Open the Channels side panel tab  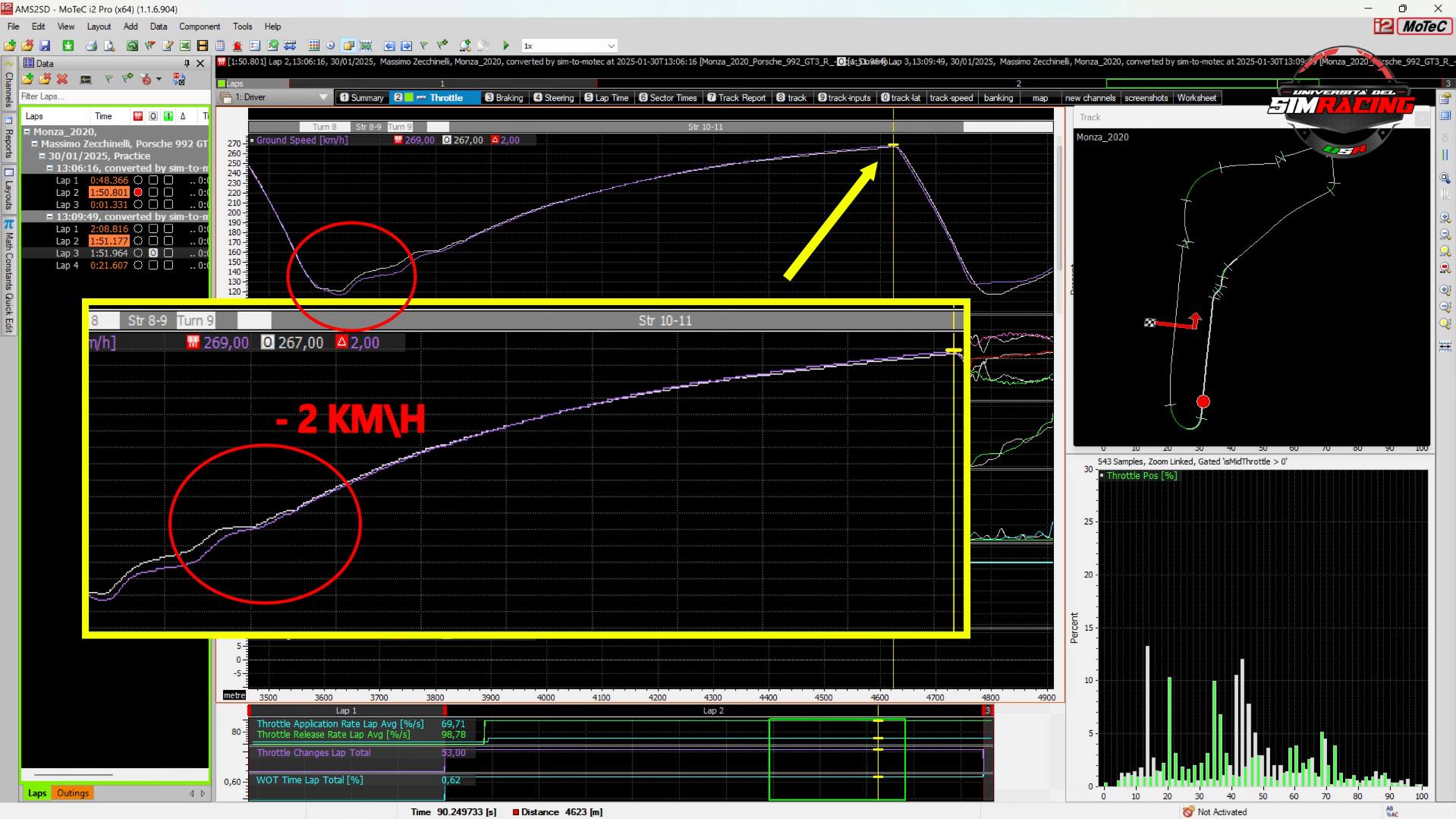tap(9, 87)
